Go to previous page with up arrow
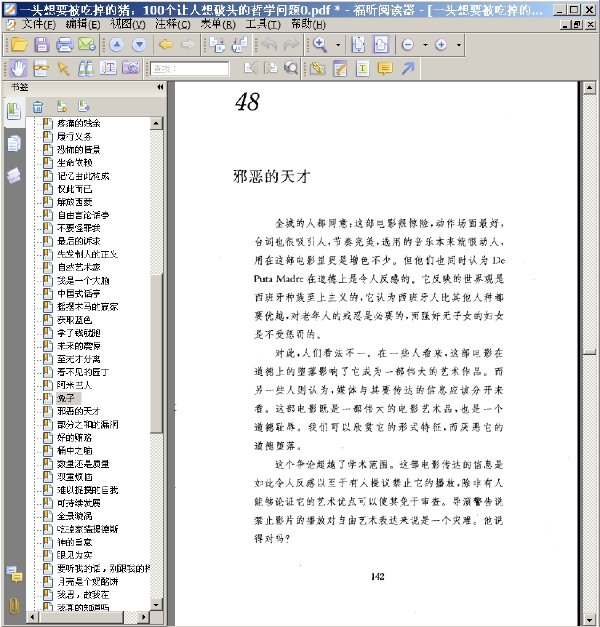The image size is (600, 627). [x=116, y=44]
